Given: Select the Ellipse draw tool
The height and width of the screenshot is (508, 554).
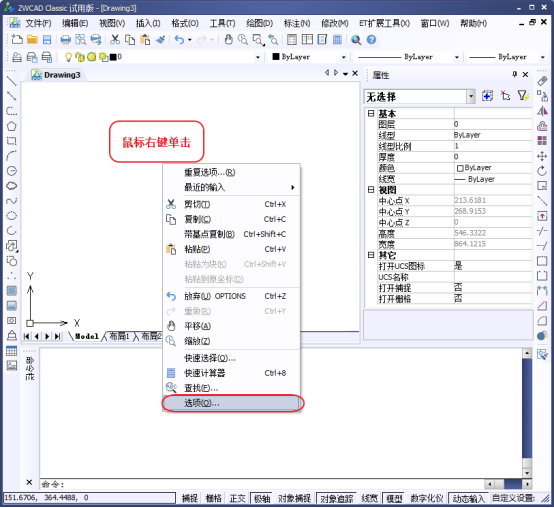Looking at the screenshot, I should (x=12, y=215).
